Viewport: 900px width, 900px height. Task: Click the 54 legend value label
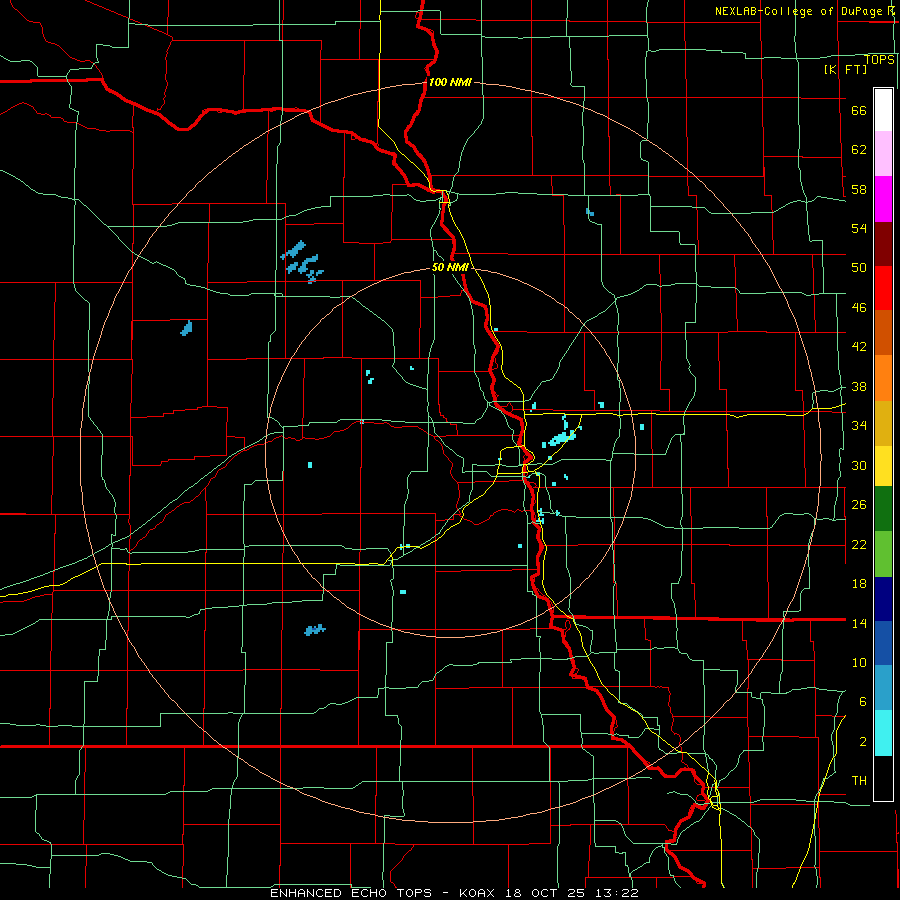pos(859,228)
